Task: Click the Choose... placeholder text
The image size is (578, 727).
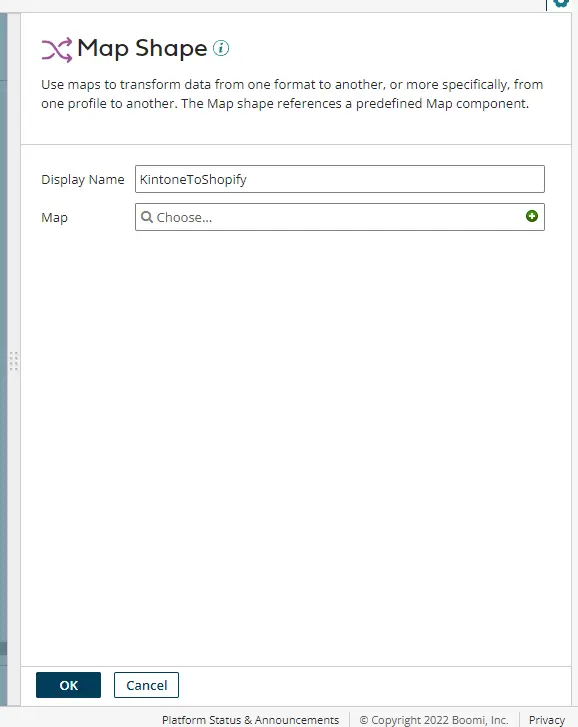Action: coord(184,217)
